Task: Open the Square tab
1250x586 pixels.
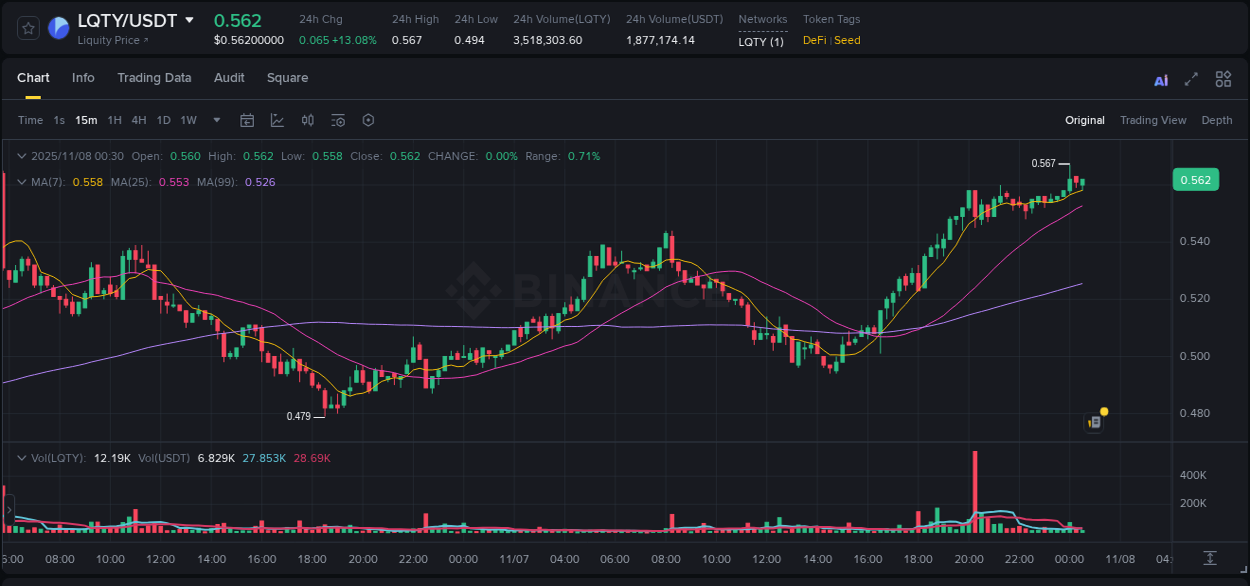Action: click(x=287, y=78)
